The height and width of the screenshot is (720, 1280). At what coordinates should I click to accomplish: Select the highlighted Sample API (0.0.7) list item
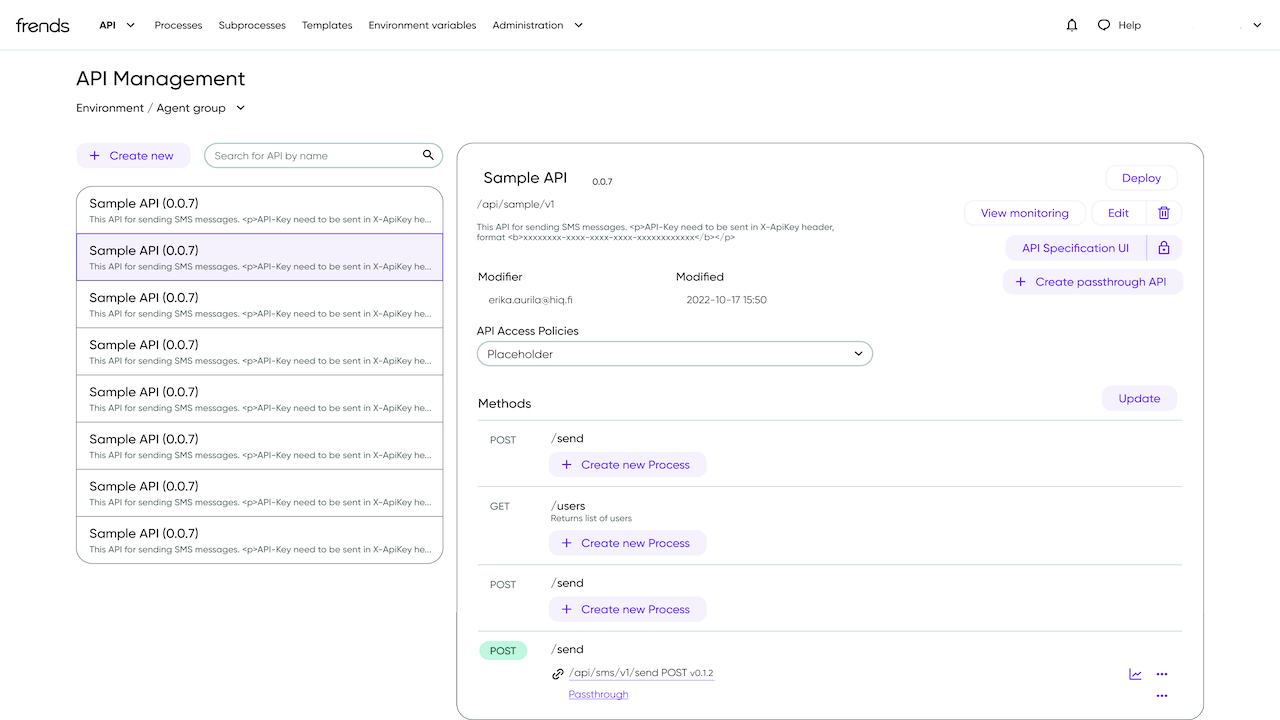tap(260, 257)
